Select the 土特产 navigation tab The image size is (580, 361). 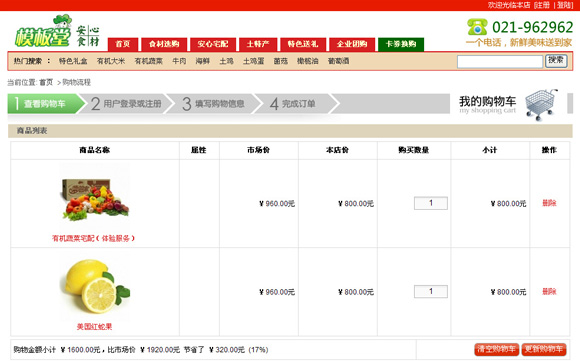(x=258, y=44)
